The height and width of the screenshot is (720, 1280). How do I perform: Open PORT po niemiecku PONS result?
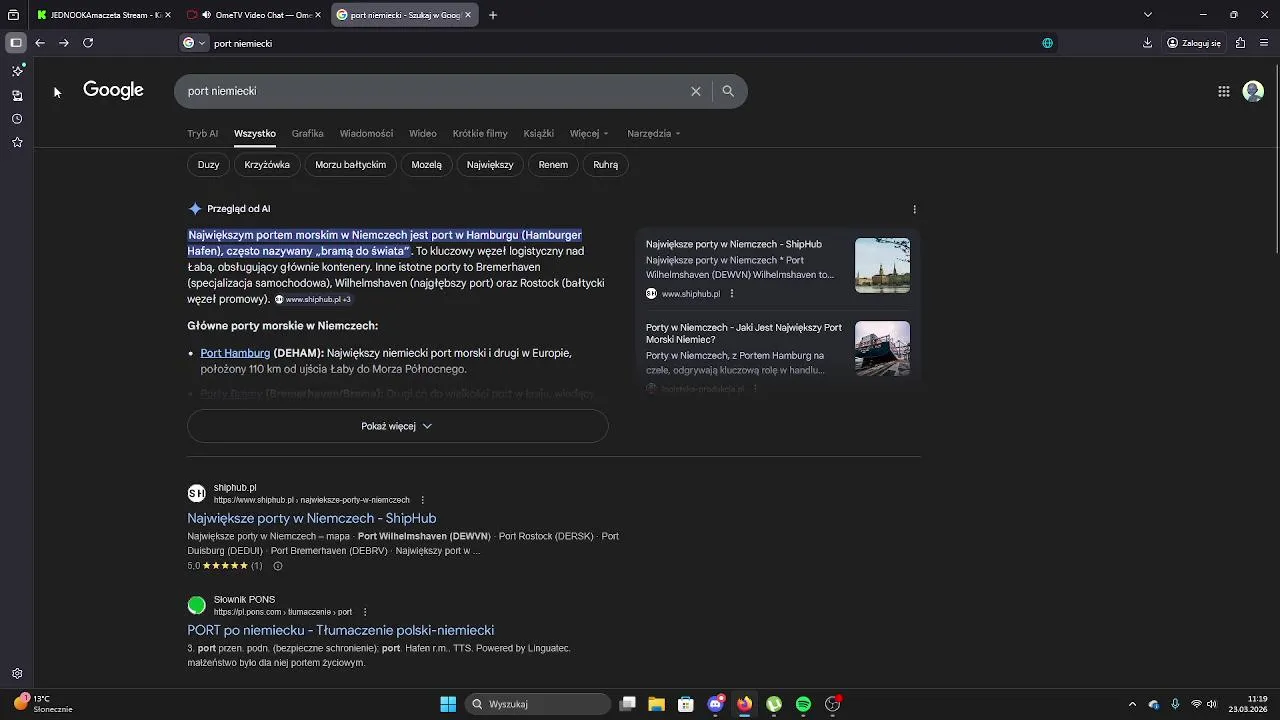(x=341, y=630)
